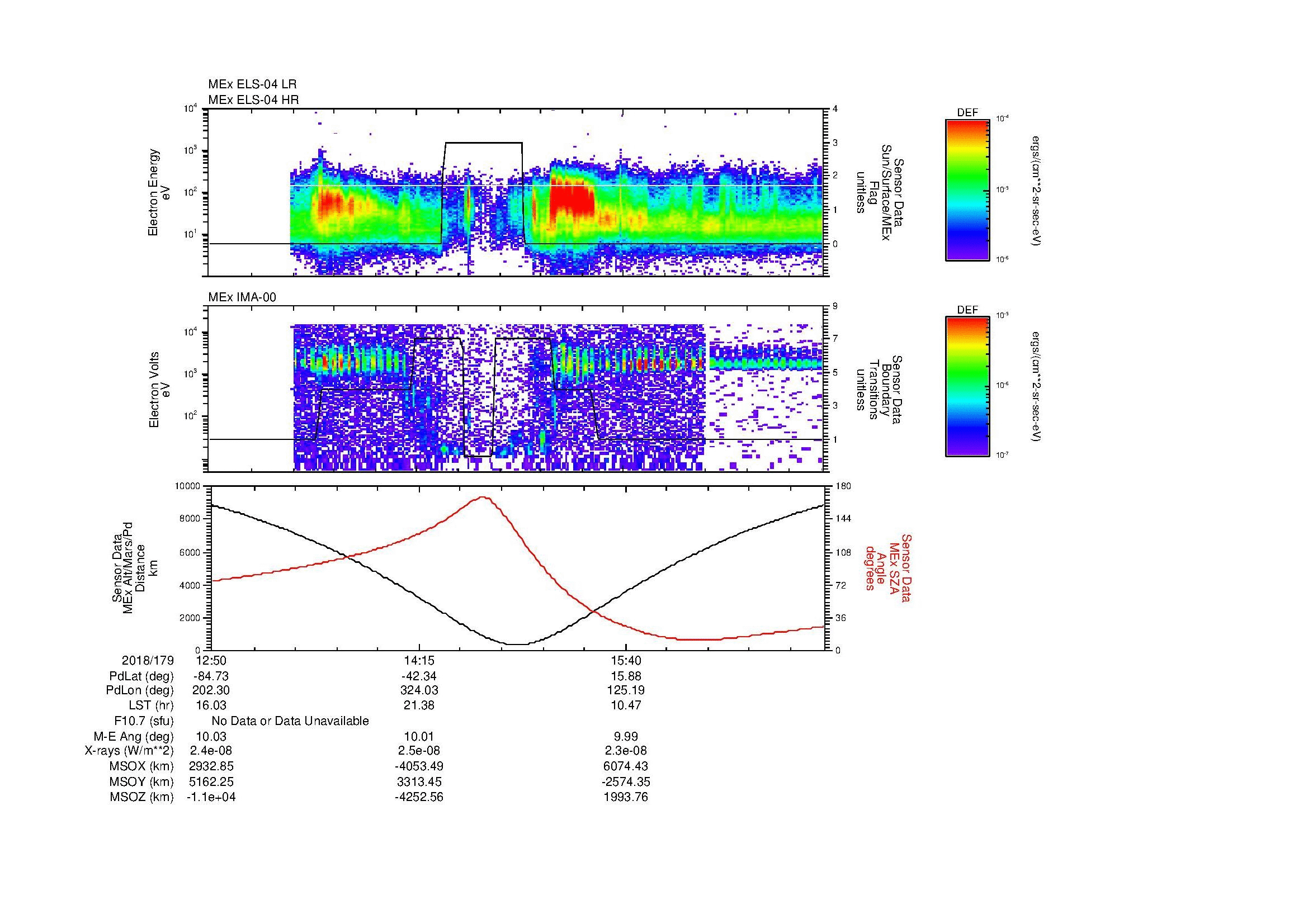Click the MSOY value '3313.45'

(419, 781)
